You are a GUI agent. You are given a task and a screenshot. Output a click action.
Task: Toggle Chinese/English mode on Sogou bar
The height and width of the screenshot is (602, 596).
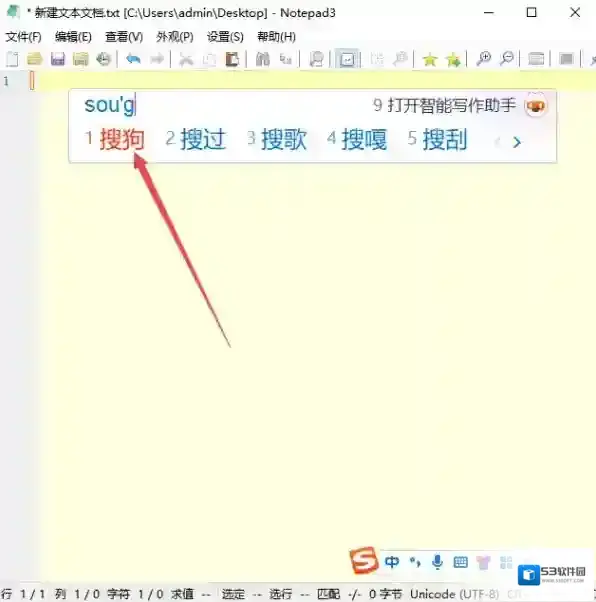click(x=391, y=562)
